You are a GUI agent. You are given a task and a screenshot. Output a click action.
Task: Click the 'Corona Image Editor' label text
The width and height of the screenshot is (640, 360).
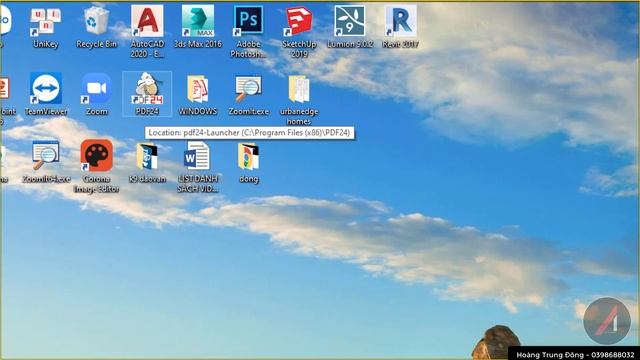click(x=96, y=184)
